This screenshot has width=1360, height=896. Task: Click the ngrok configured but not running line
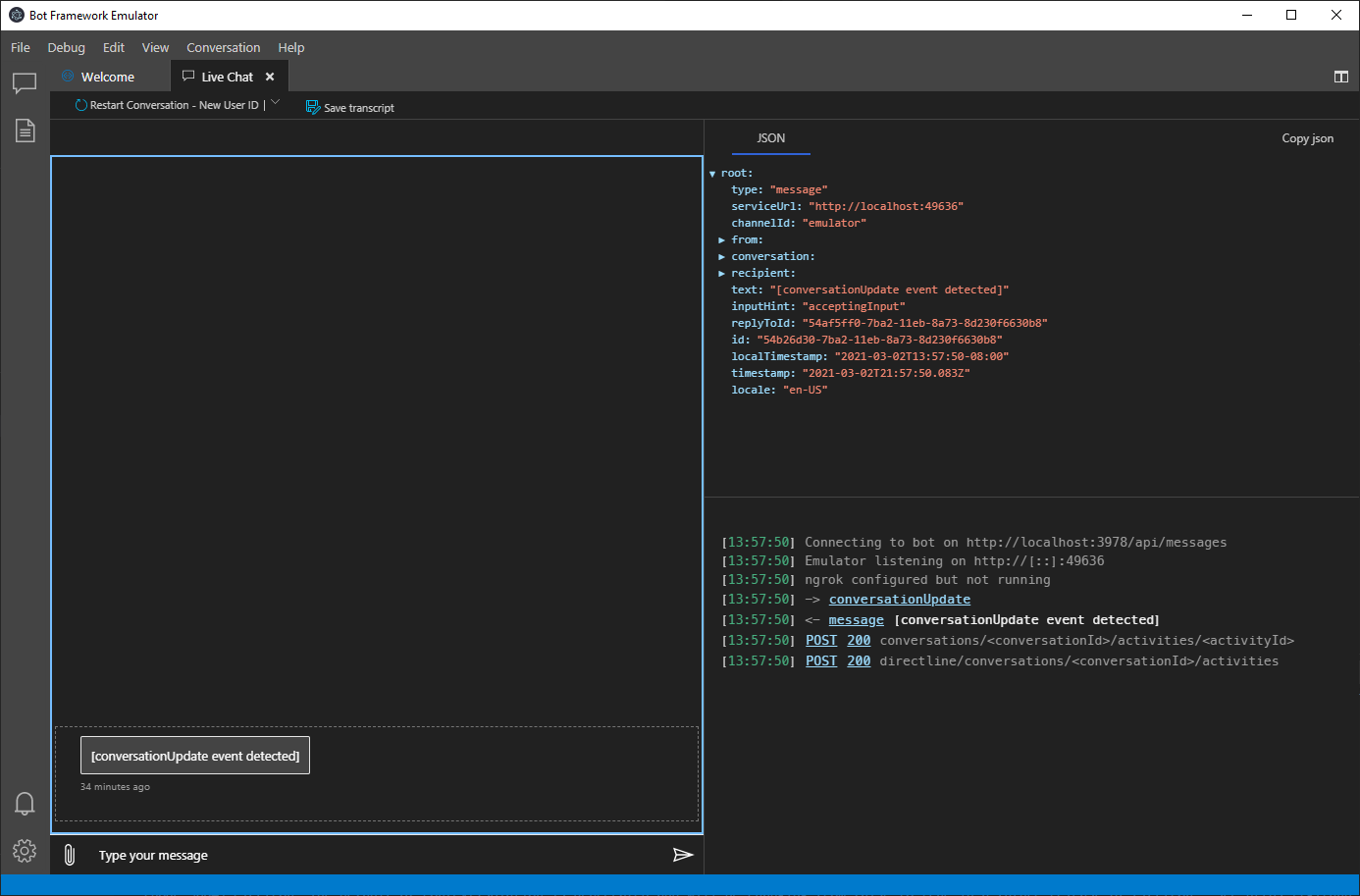(x=927, y=579)
